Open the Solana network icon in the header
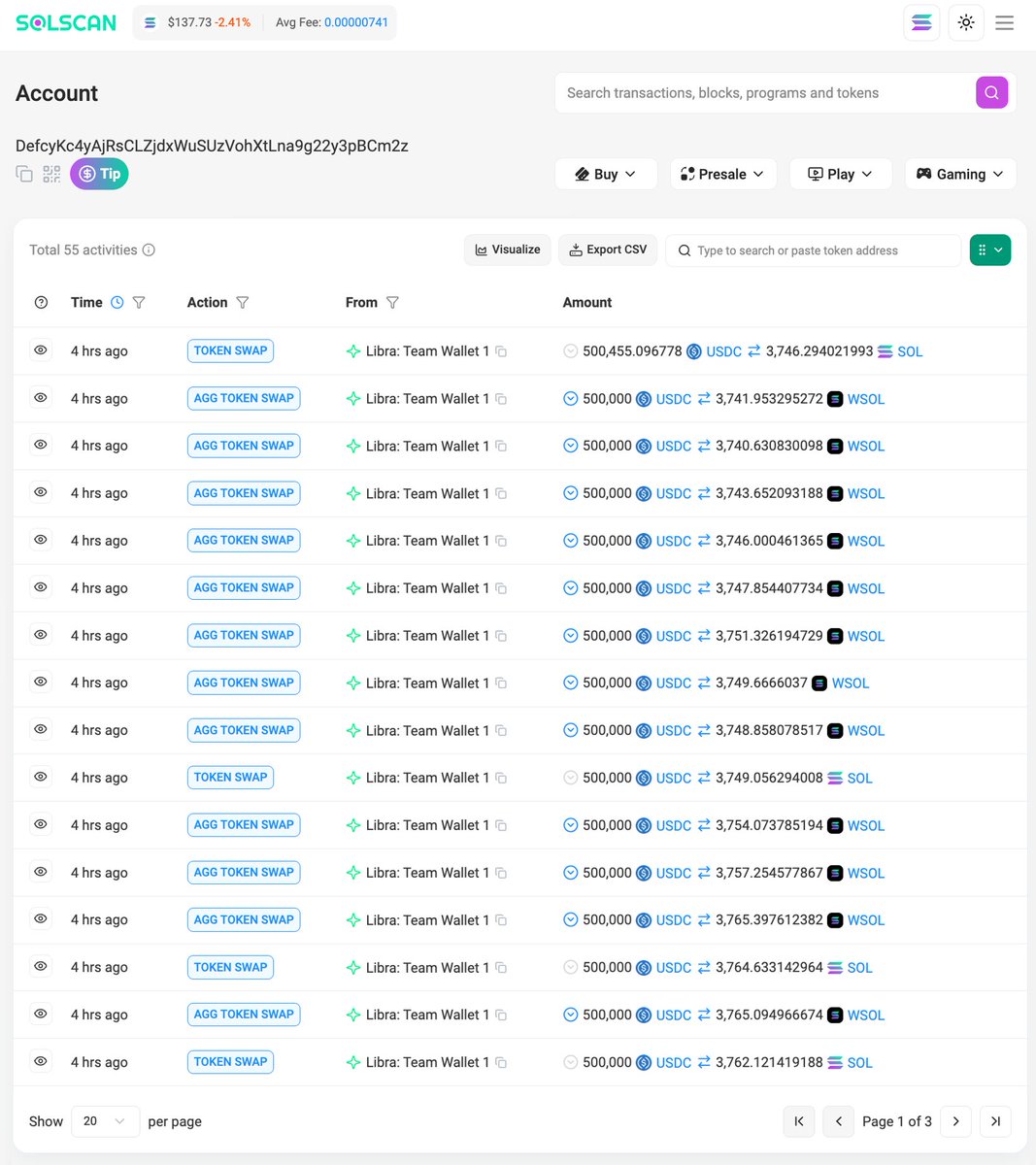Image resolution: width=1036 pixels, height=1165 pixels. tap(921, 22)
